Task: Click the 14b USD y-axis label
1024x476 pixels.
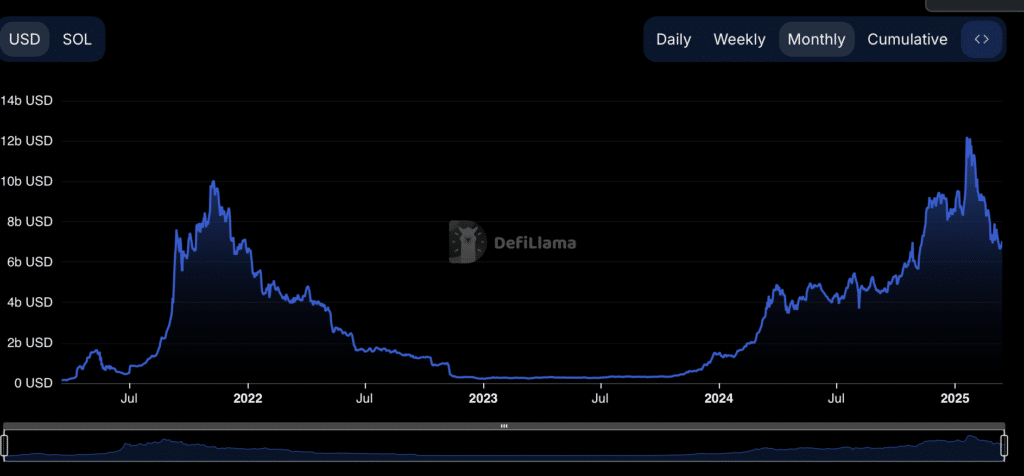Action: tap(26, 101)
